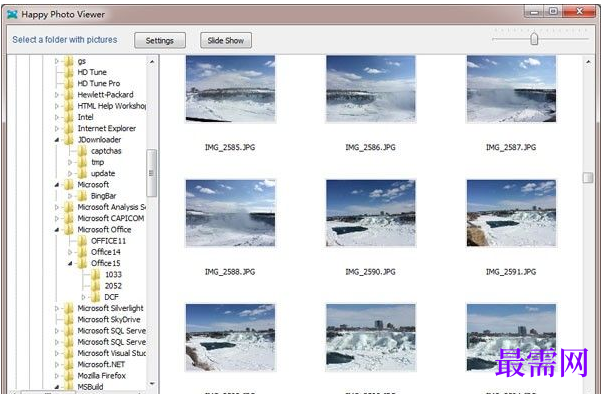Click the folder tree scroll up arrow

tap(152, 62)
